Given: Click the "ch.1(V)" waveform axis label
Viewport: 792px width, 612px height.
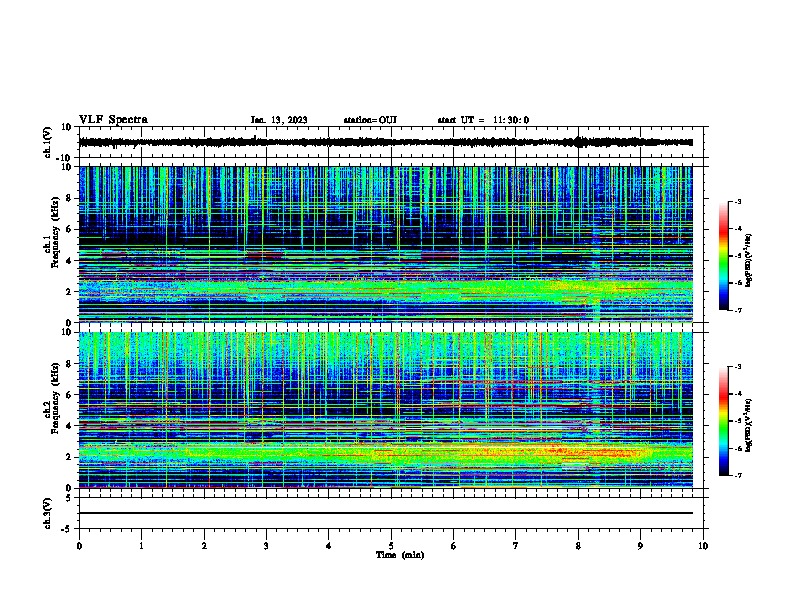Looking at the screenshot, I should (48, 142).
